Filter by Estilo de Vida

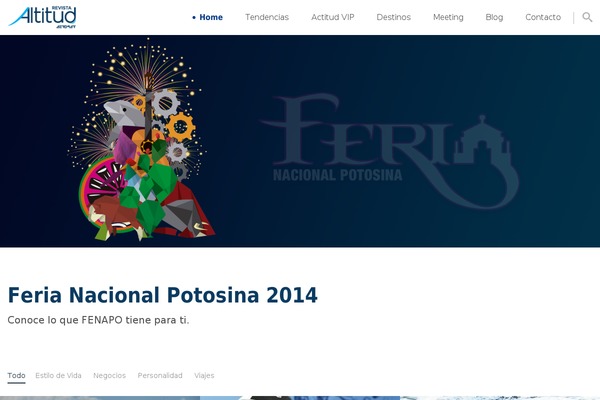pos(58,376)
